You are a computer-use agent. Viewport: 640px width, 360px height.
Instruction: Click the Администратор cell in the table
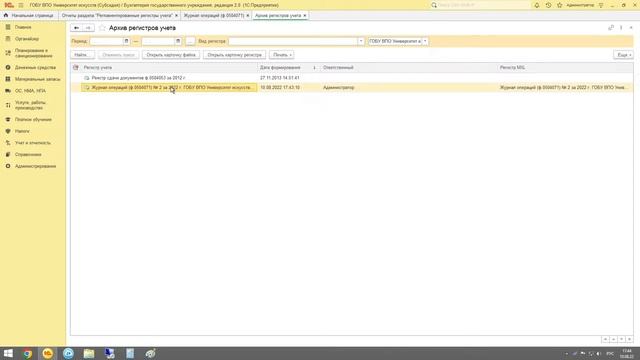pyautogui.click(x=338, y=88)
